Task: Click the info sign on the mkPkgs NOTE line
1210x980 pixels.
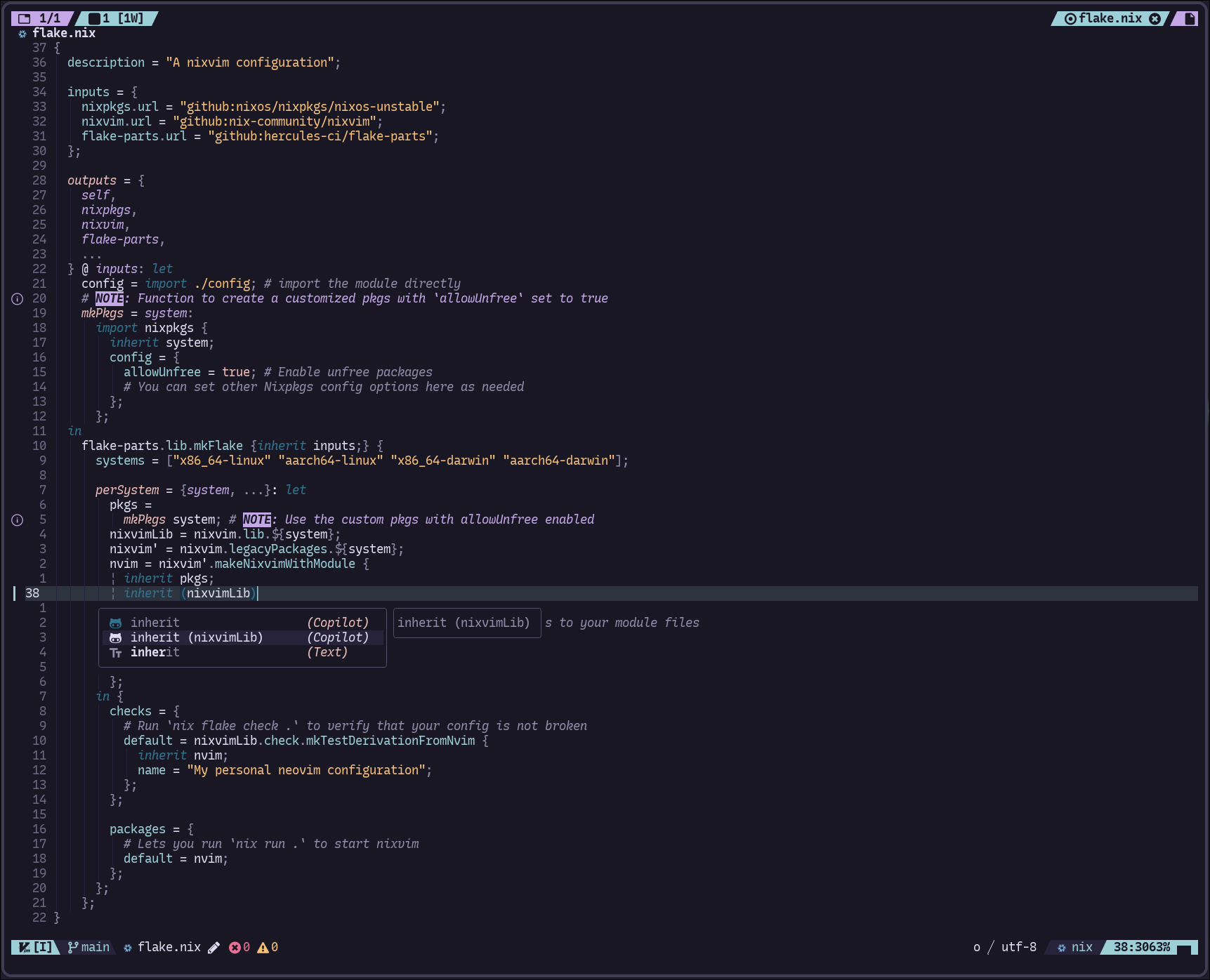Action: tap(18, 299)
